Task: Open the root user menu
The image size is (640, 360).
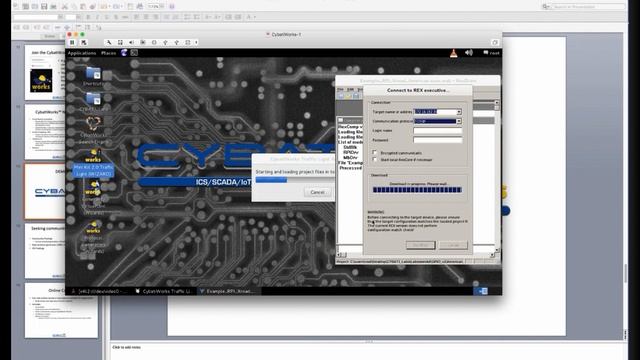Action: [x=491, y=53]
